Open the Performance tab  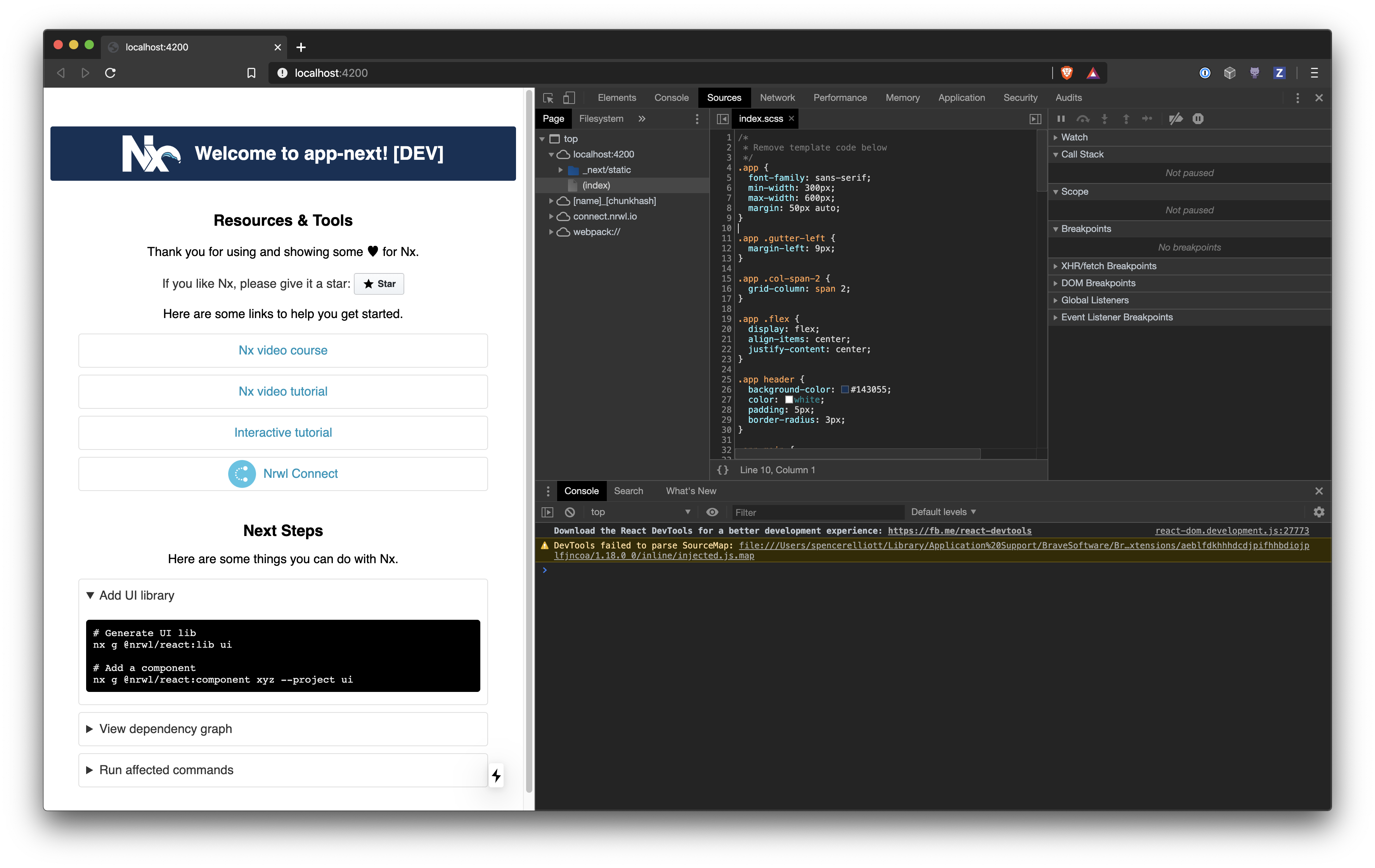tap(839, 98)
